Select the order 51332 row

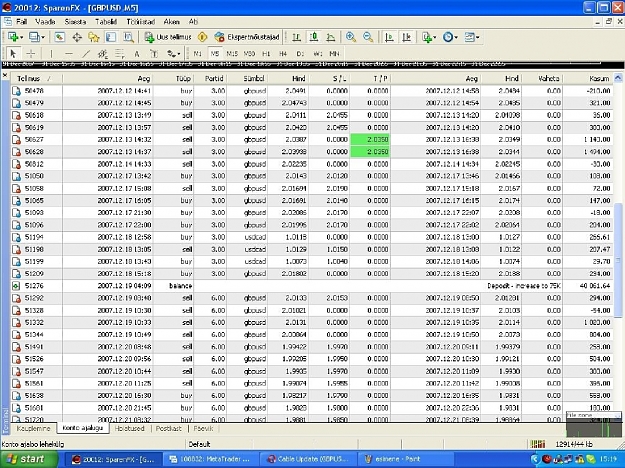[312, 322]
